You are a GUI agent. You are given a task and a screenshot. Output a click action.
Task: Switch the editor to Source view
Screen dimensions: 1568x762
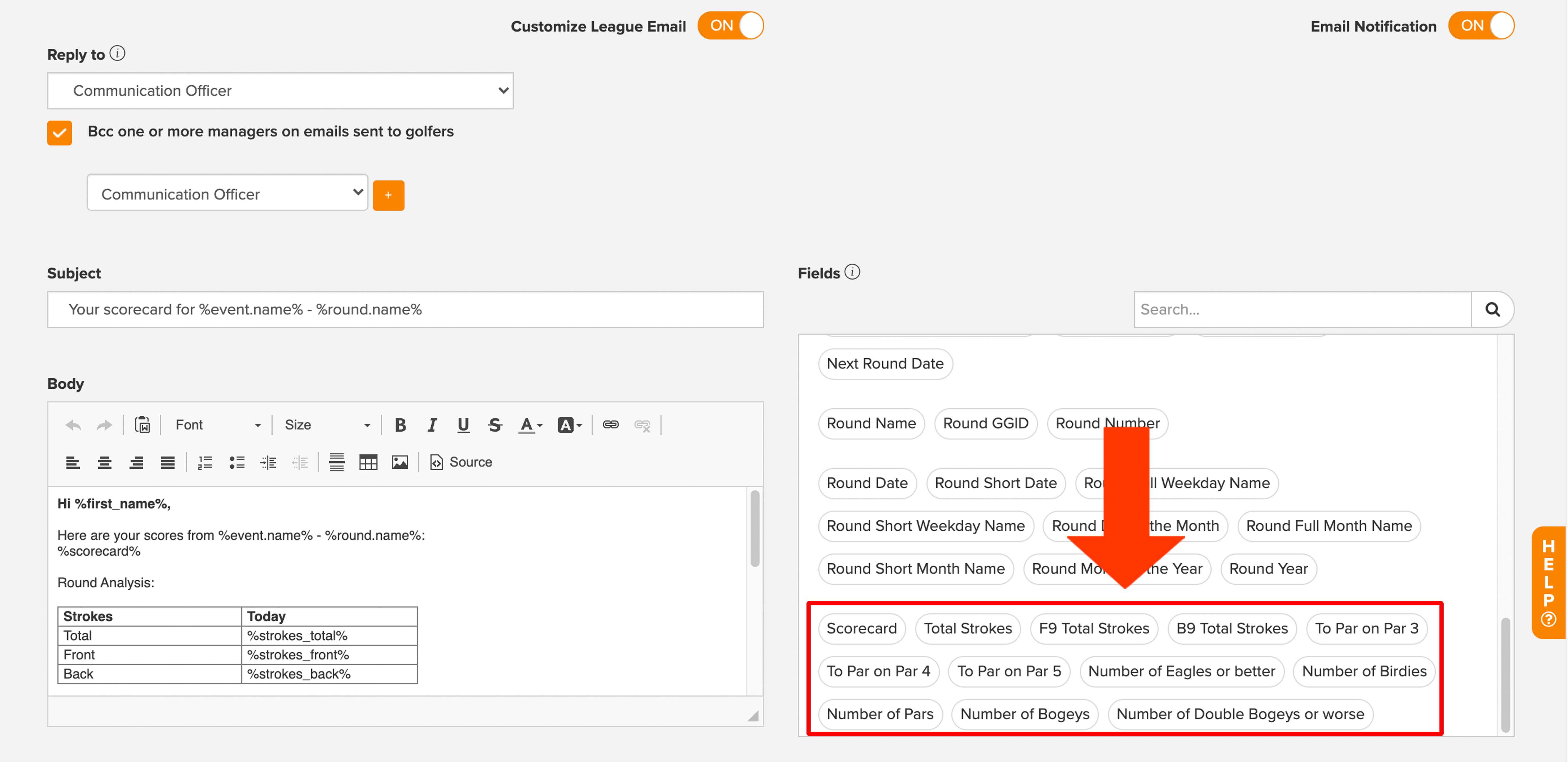pos(461,462)
